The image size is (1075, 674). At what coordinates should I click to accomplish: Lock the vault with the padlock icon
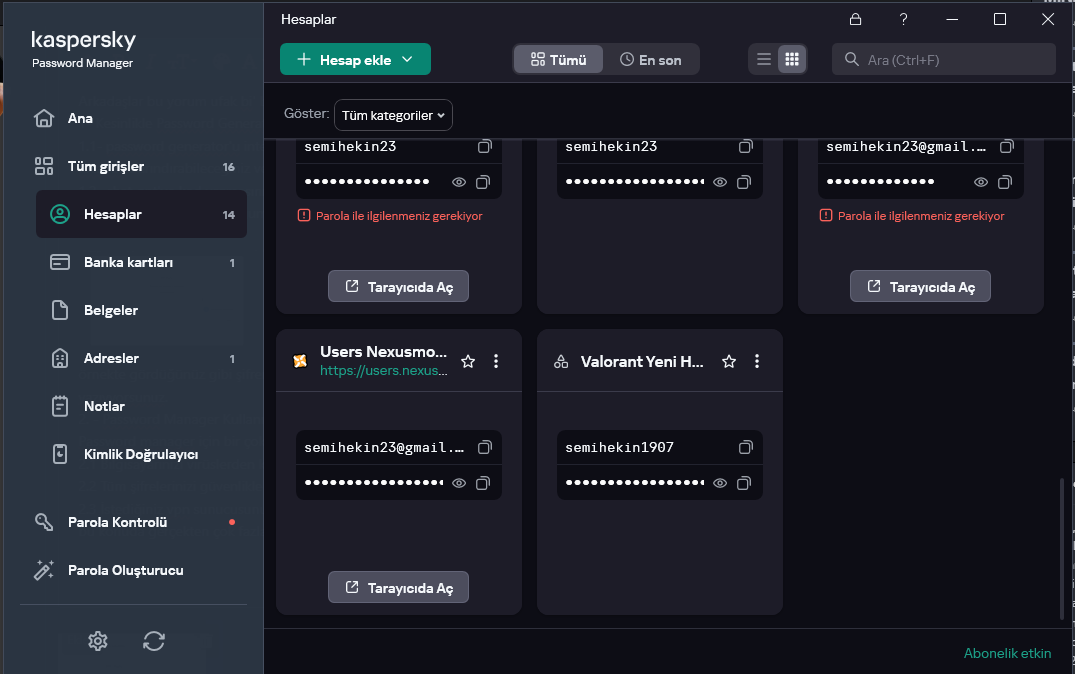(x=855, y=19)
